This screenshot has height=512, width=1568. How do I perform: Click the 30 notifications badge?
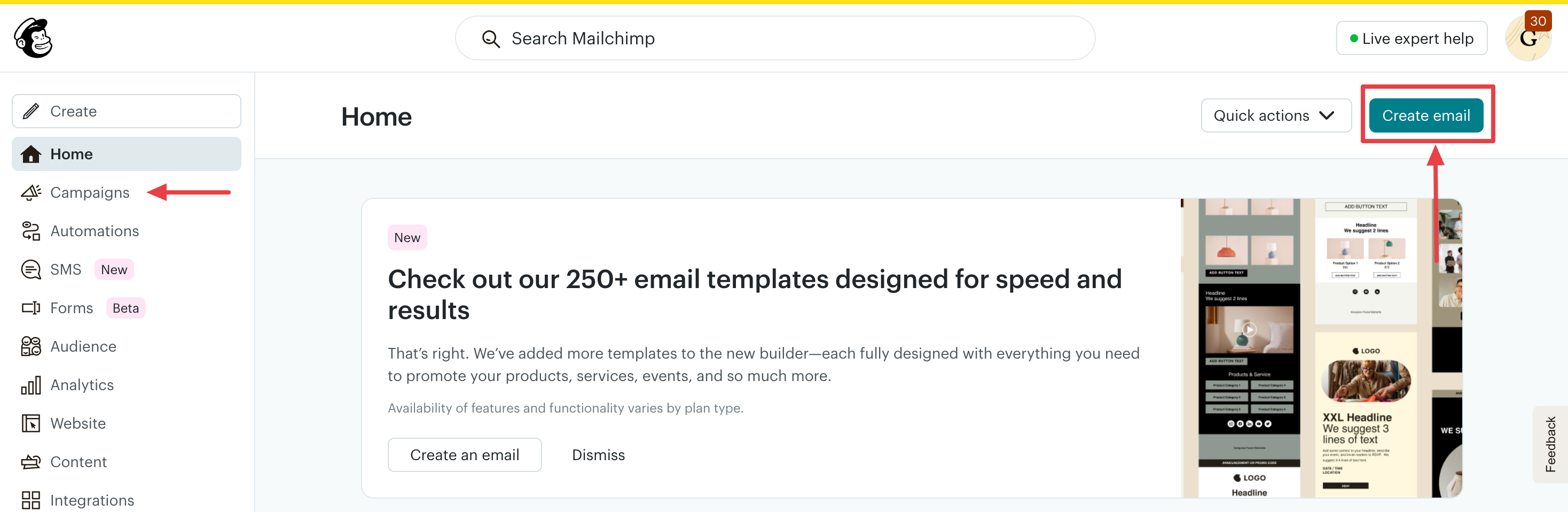(1538, 21)
